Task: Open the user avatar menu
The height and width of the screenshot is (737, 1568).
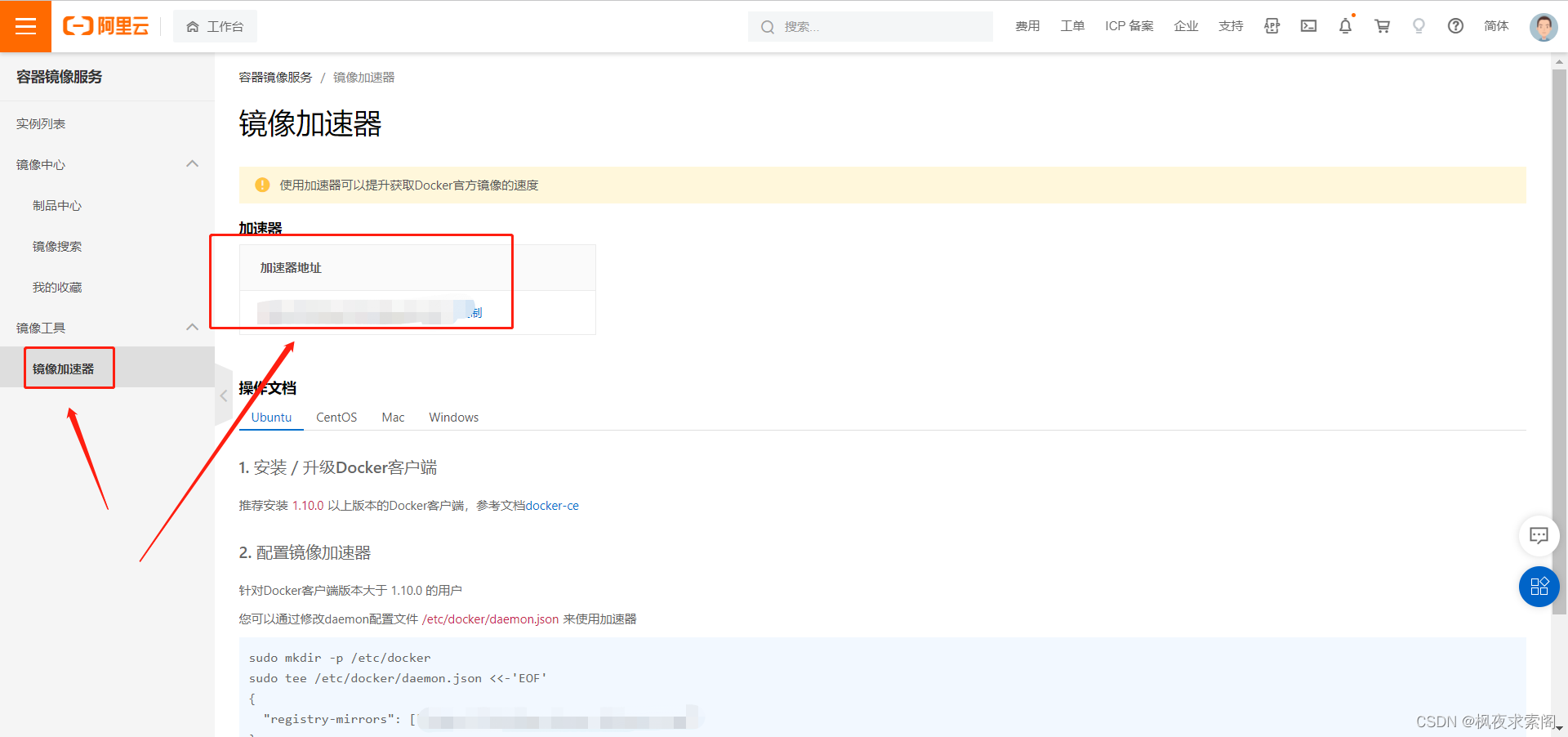Action: click(1543, 27)
